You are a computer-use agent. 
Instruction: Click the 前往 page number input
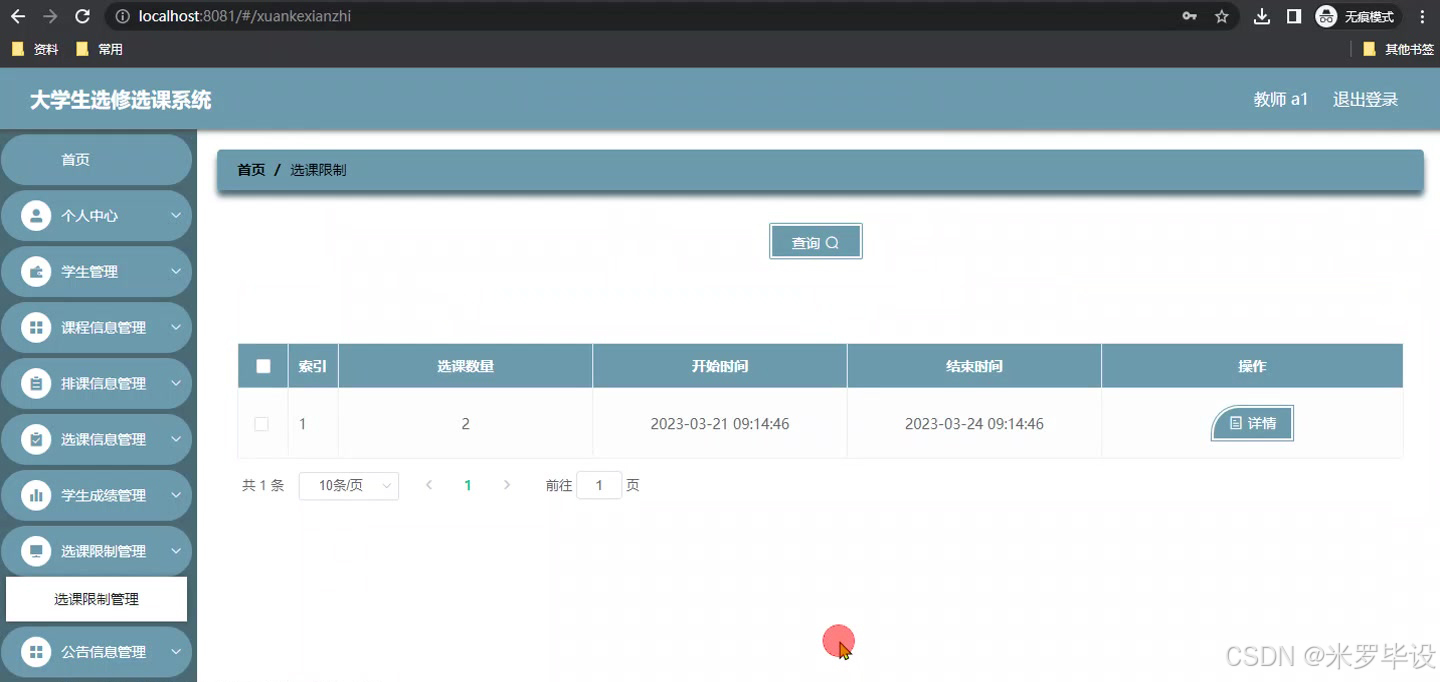pyautogui.click(x=599, y=486)
